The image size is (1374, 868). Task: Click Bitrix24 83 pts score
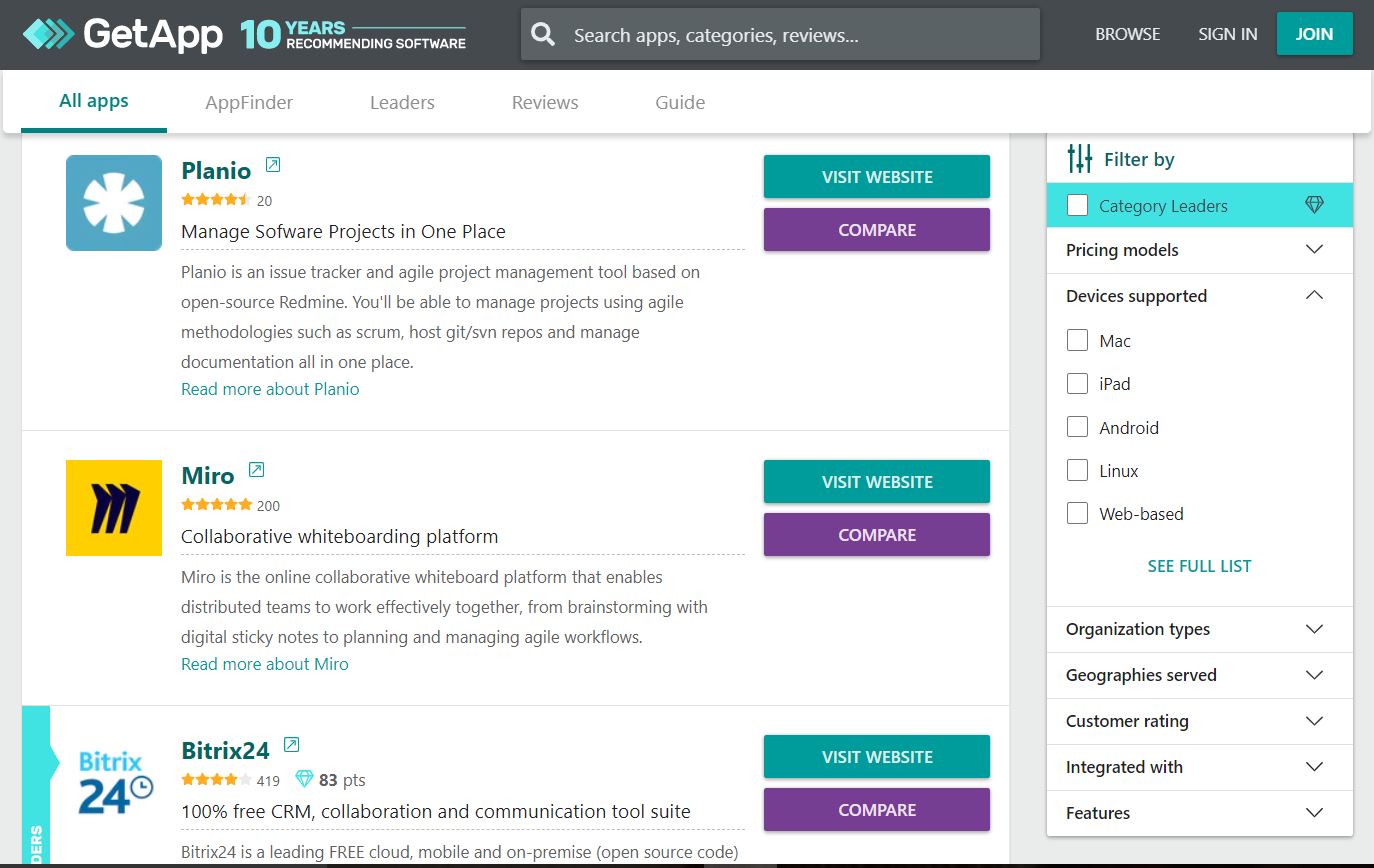pyautogui.click(x=342, y=780)
